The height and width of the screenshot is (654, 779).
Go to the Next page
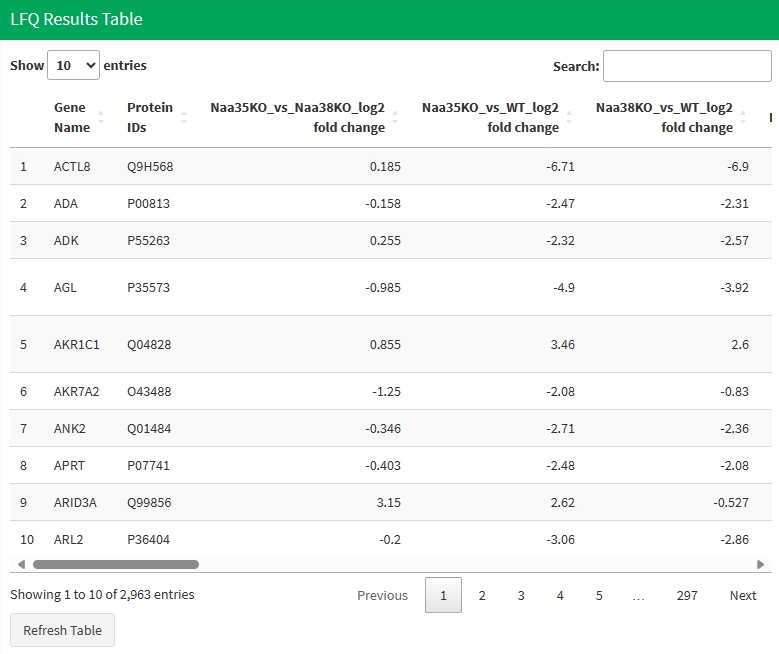(x=742, y=595)
